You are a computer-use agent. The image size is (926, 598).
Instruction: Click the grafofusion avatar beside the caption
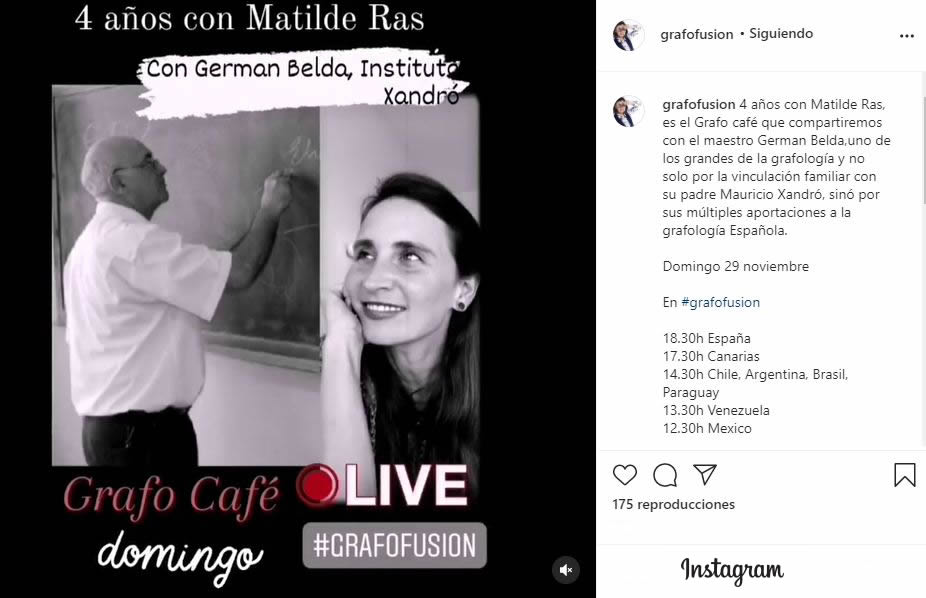click(628, 111)
